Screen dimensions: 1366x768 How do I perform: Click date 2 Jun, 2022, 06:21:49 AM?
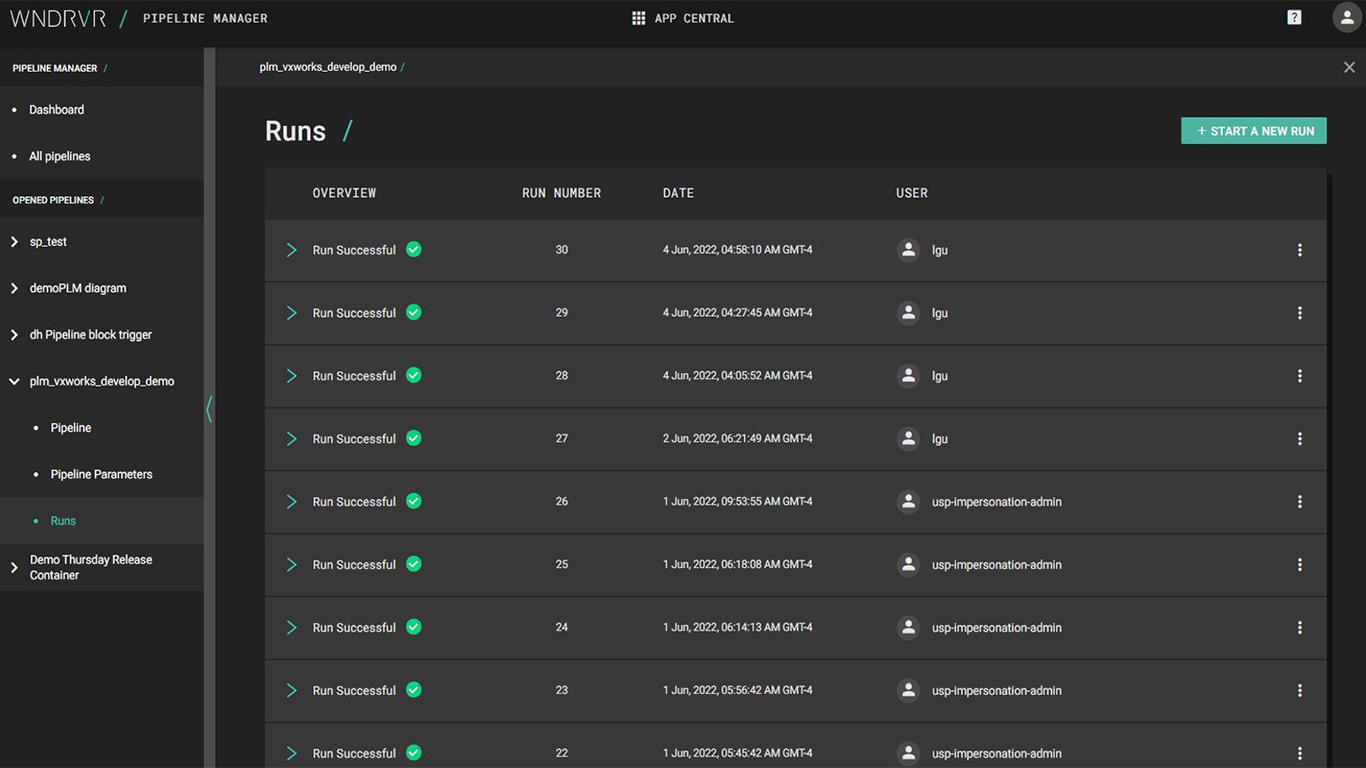point(738,439)
